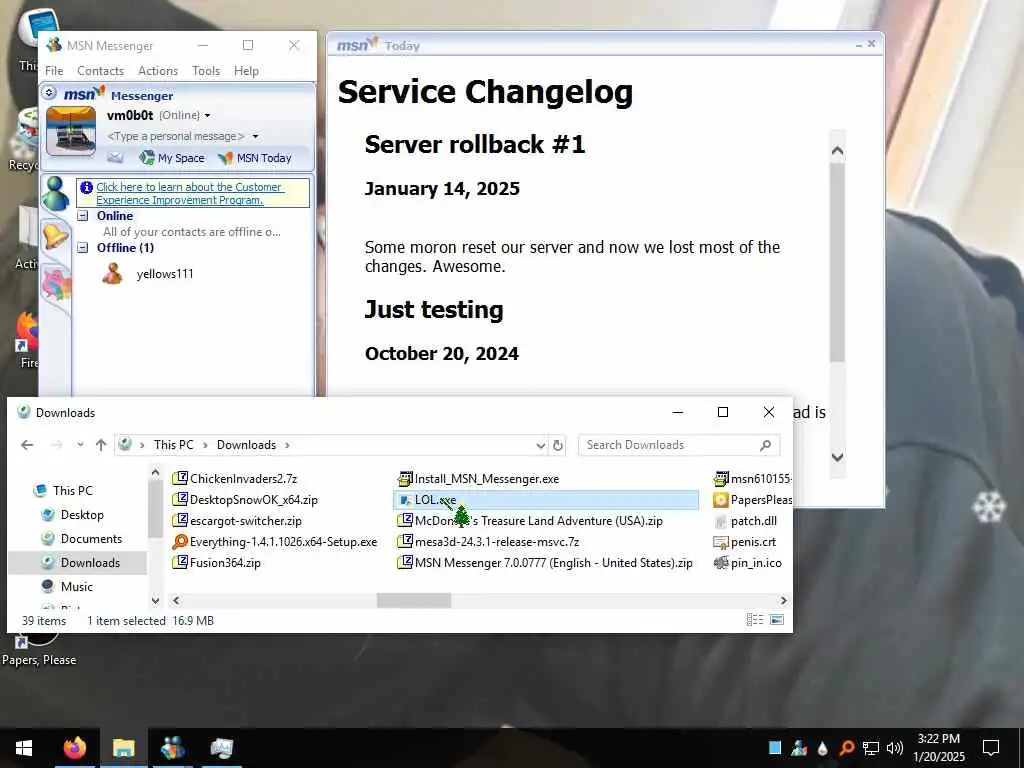Select Desktop in the navigation pane
The width and height of the screenshot is (1024, 768).
[82, 515]
